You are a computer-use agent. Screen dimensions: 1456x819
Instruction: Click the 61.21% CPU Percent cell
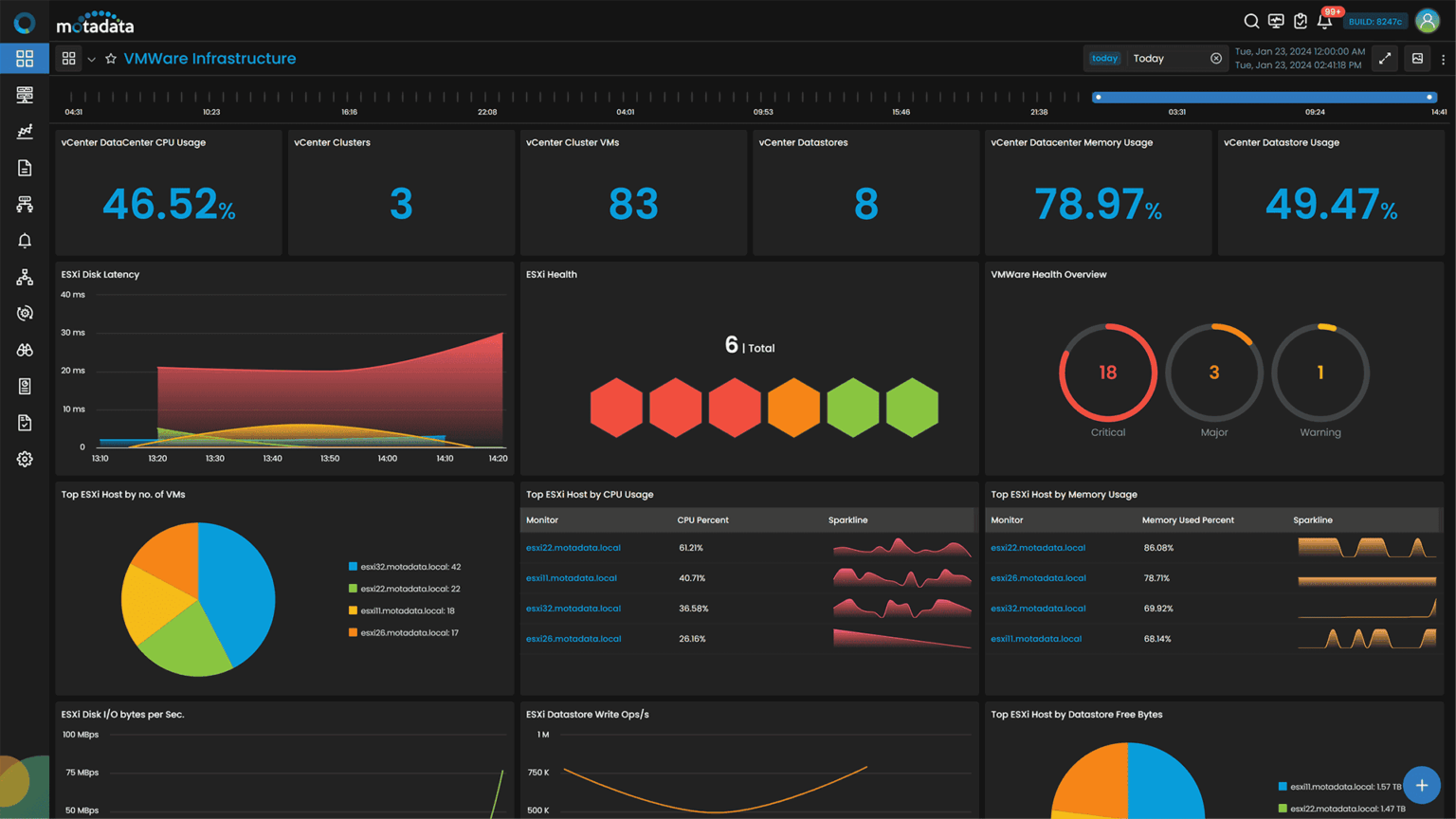click(x=691, y=548)
